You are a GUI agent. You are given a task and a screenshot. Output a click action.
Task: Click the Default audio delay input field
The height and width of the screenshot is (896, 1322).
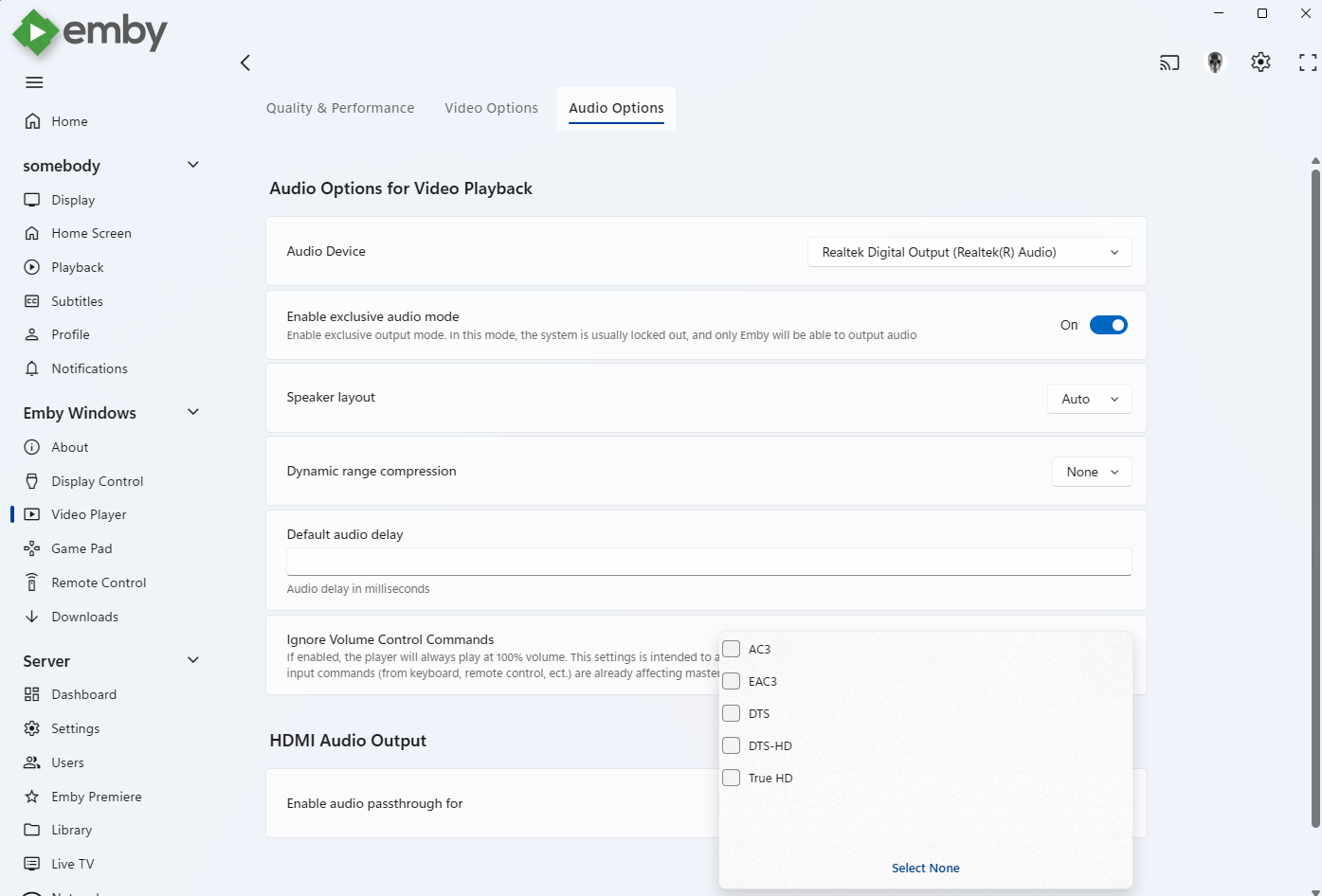click(x=709, y=562)
